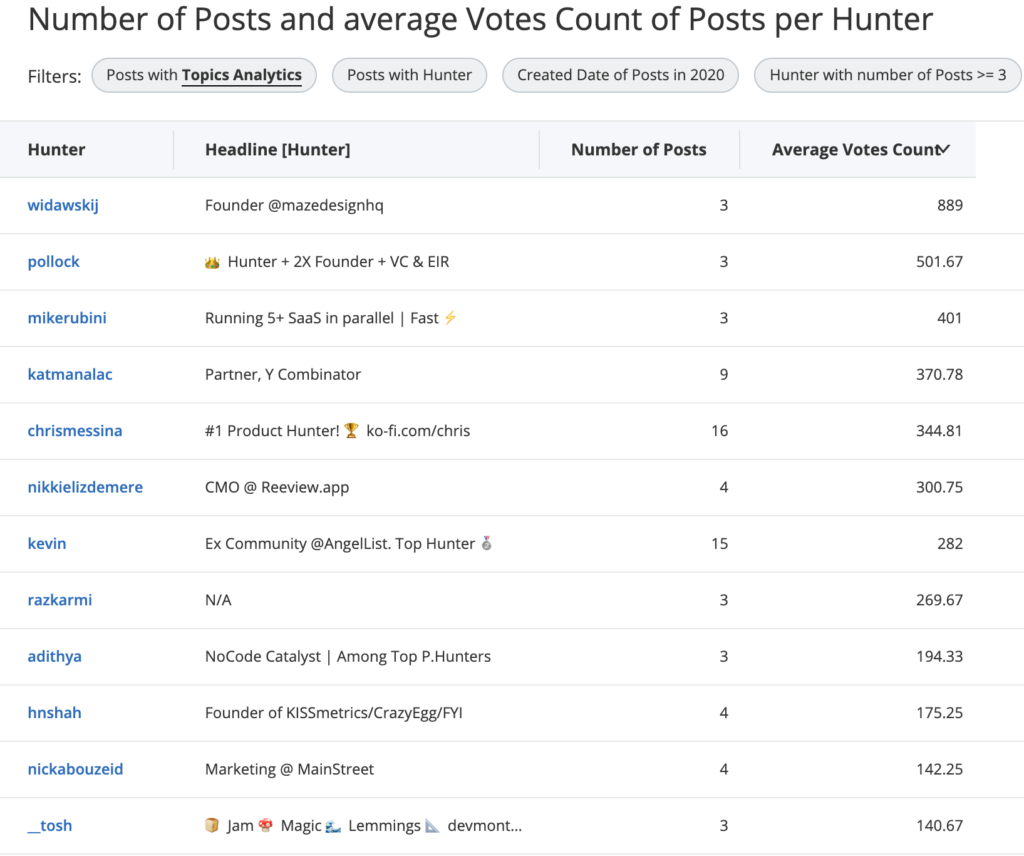Image resolution: width=1024 pixels, height=856 pixels.
Task: Open the razkarmi hunter profile link
Action: click(59, 599)
